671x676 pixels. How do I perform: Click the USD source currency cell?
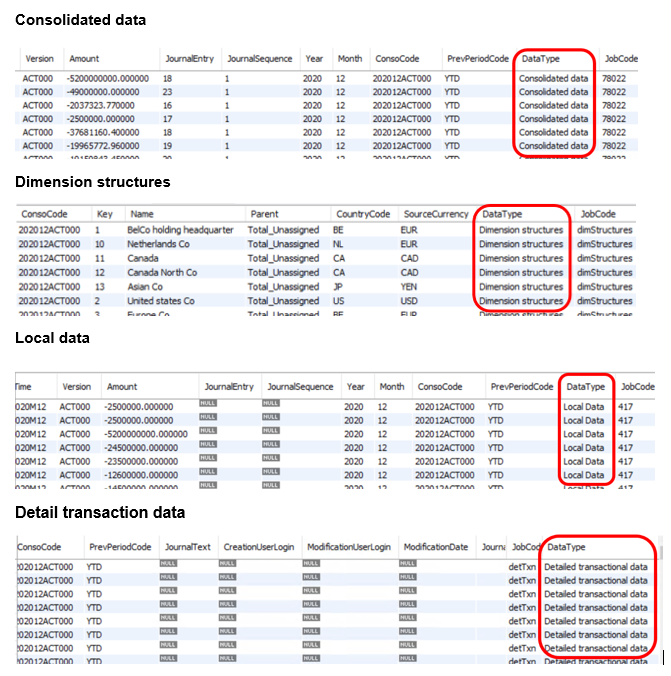click(409, 301)
